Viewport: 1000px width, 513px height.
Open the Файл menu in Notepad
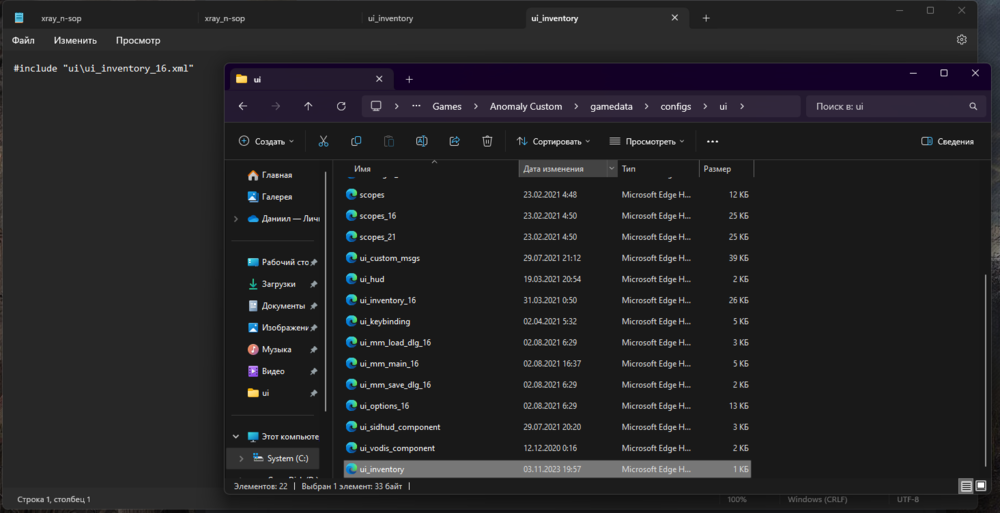(23, 40)
